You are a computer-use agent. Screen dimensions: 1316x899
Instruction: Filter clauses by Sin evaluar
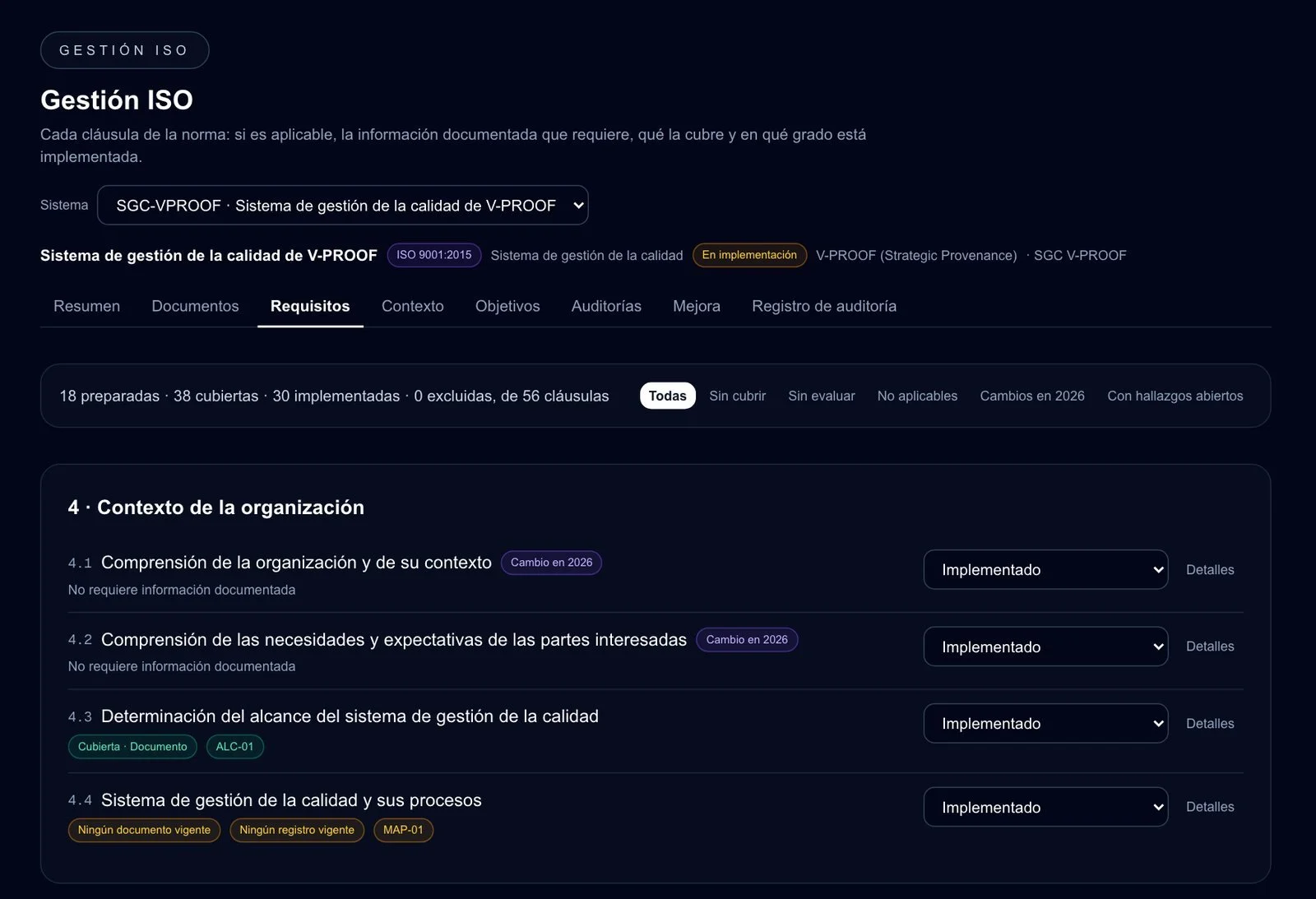821,396
